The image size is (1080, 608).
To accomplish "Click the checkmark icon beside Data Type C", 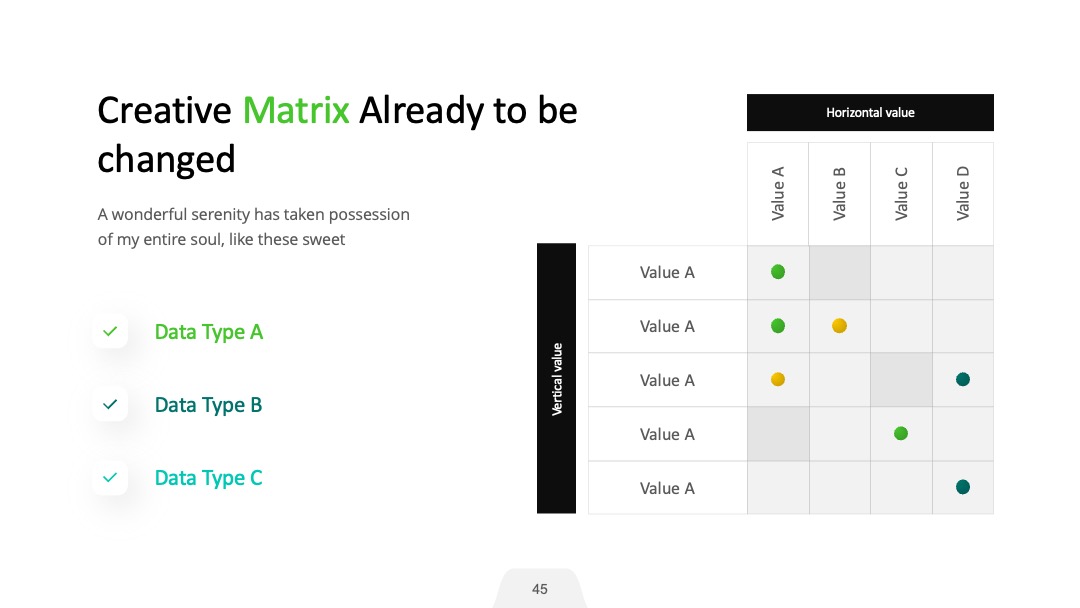I will pos(110,478).
